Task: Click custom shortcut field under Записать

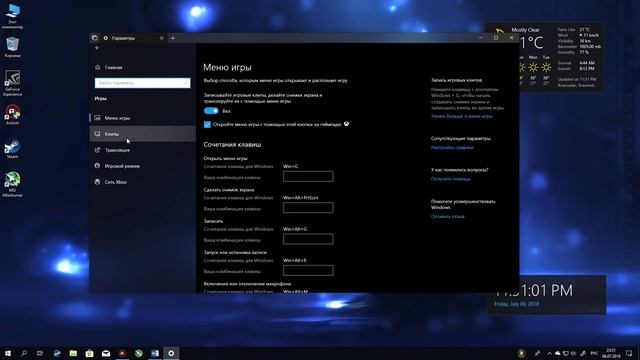Action: point(308,239)
